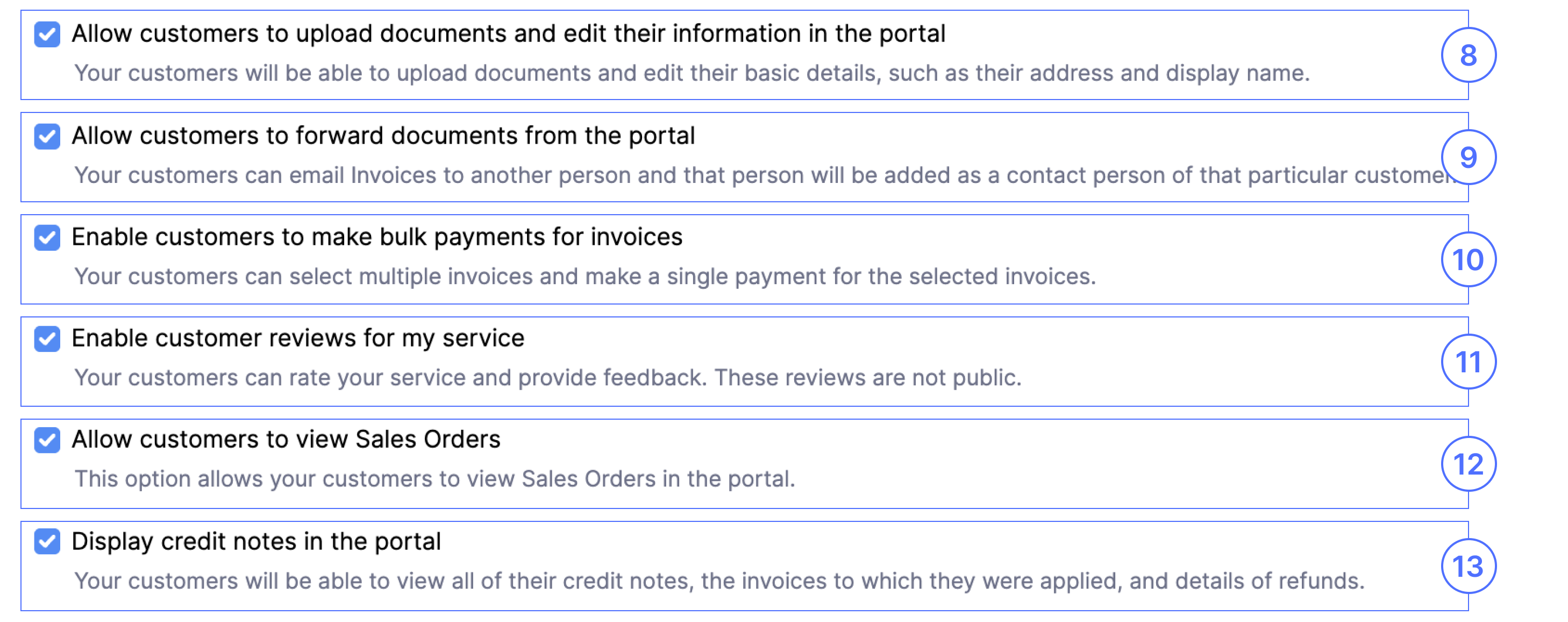The width and height of the screenshot is (1568, 622).
Task: Click the description about reviews not being public
Action: [547, 378]
